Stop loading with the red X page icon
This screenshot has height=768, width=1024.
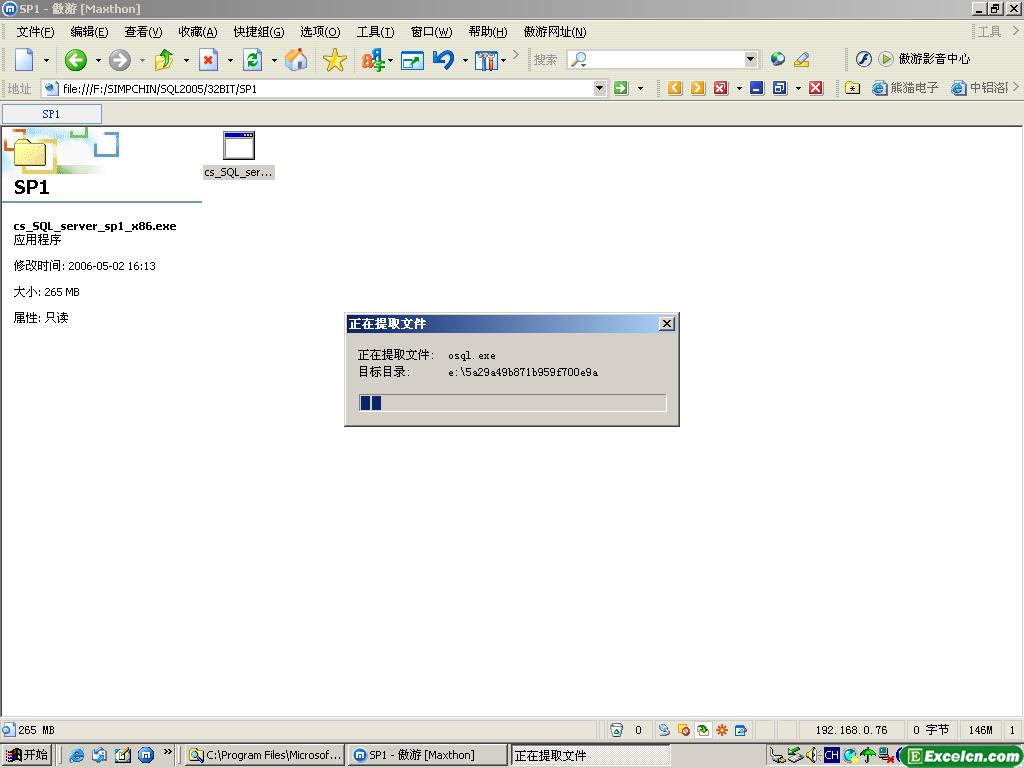click(x=208, y=60)
